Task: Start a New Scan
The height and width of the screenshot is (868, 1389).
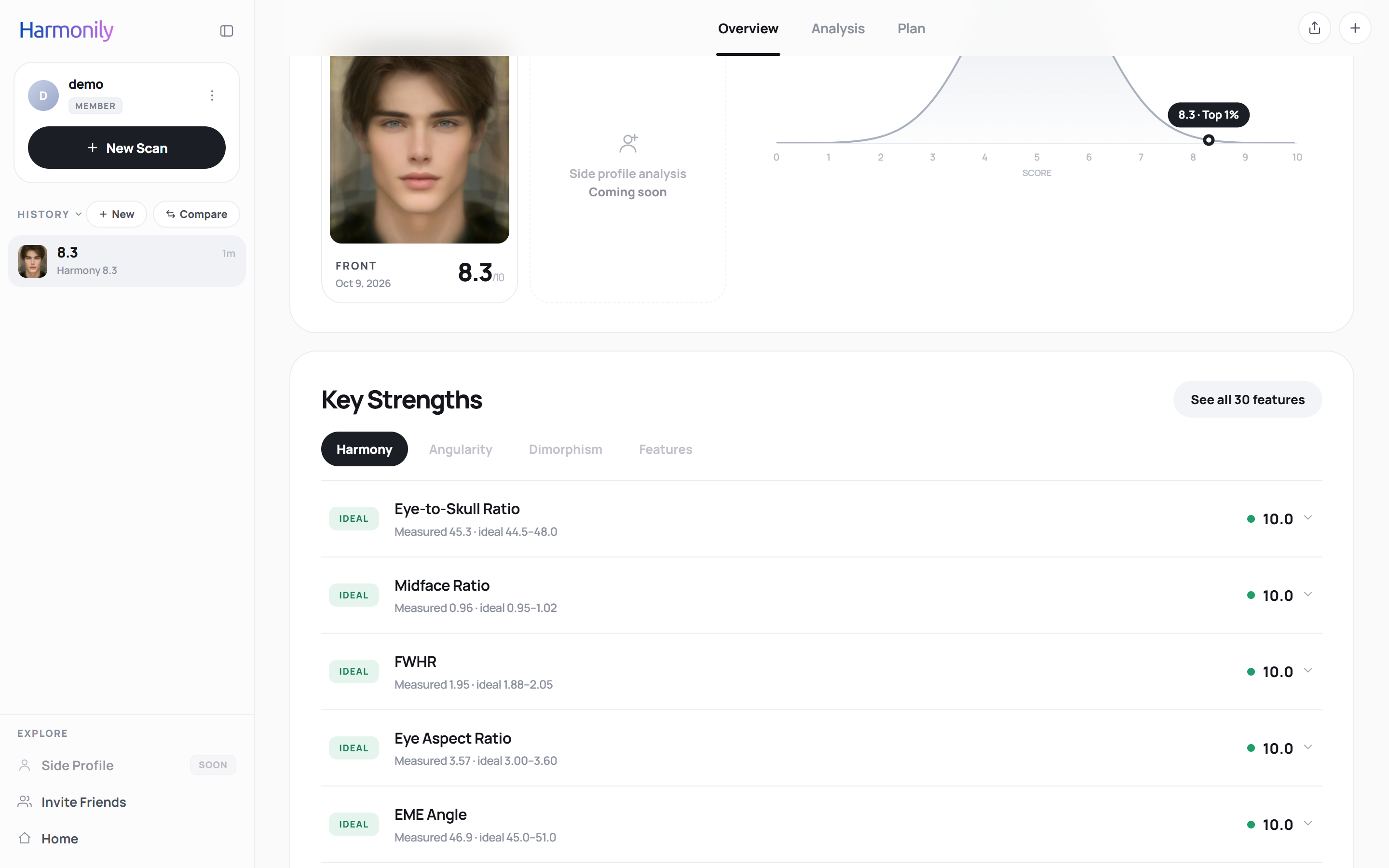Action: 127,148
